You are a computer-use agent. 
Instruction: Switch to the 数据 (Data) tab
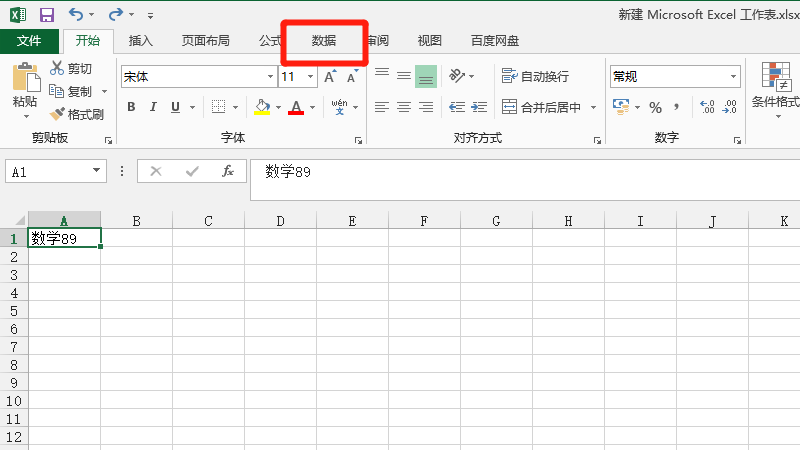pos(324,41)
